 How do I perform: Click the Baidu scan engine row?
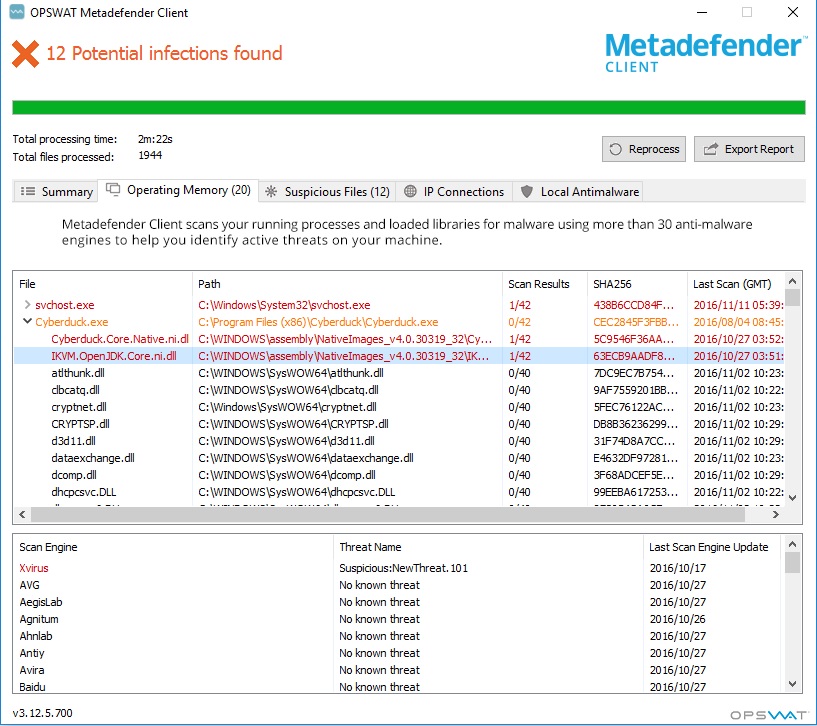pos(399,687)
